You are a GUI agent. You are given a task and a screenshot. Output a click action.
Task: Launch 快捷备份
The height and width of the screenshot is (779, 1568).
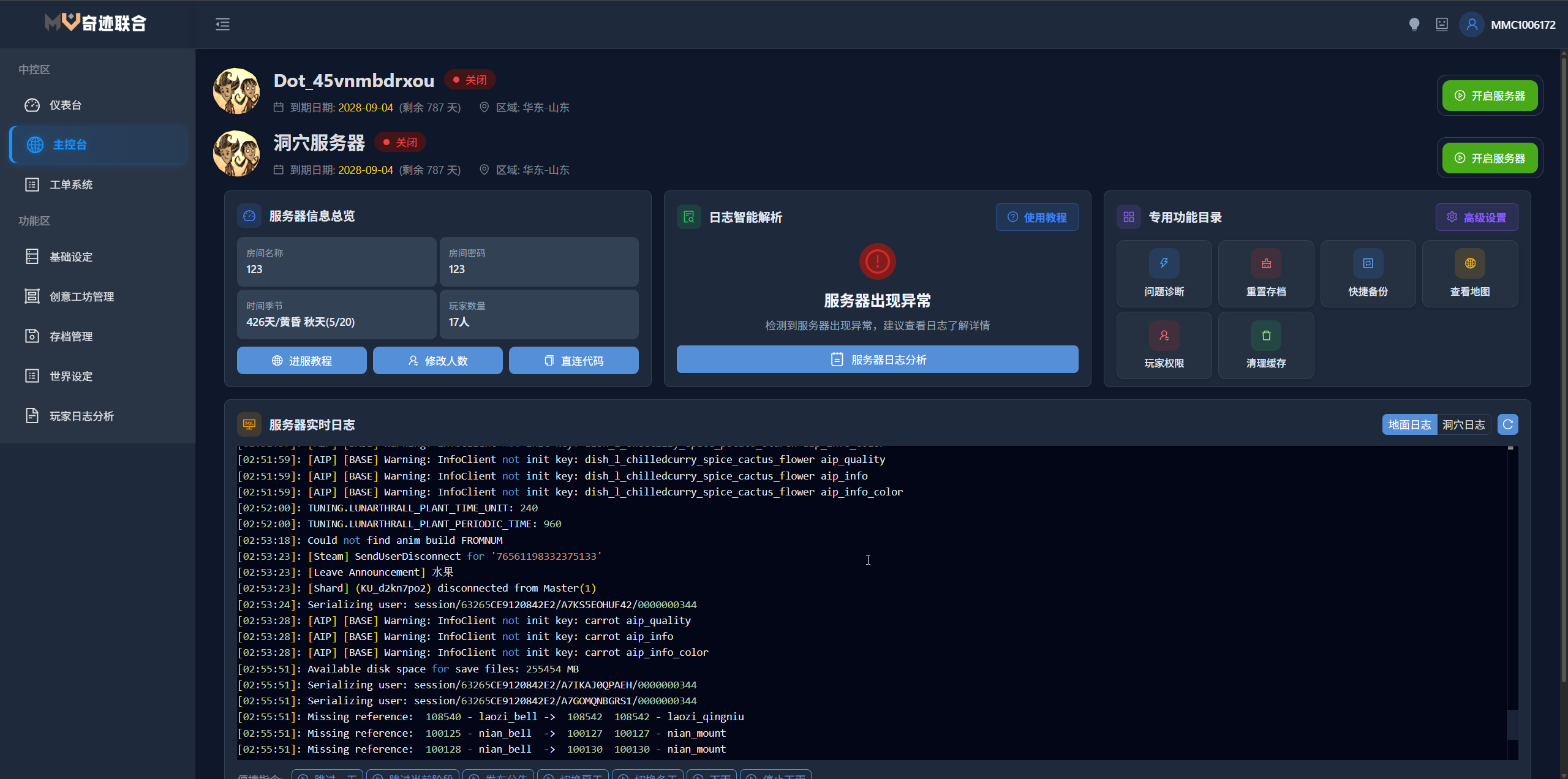click(x=1368, y=274)
